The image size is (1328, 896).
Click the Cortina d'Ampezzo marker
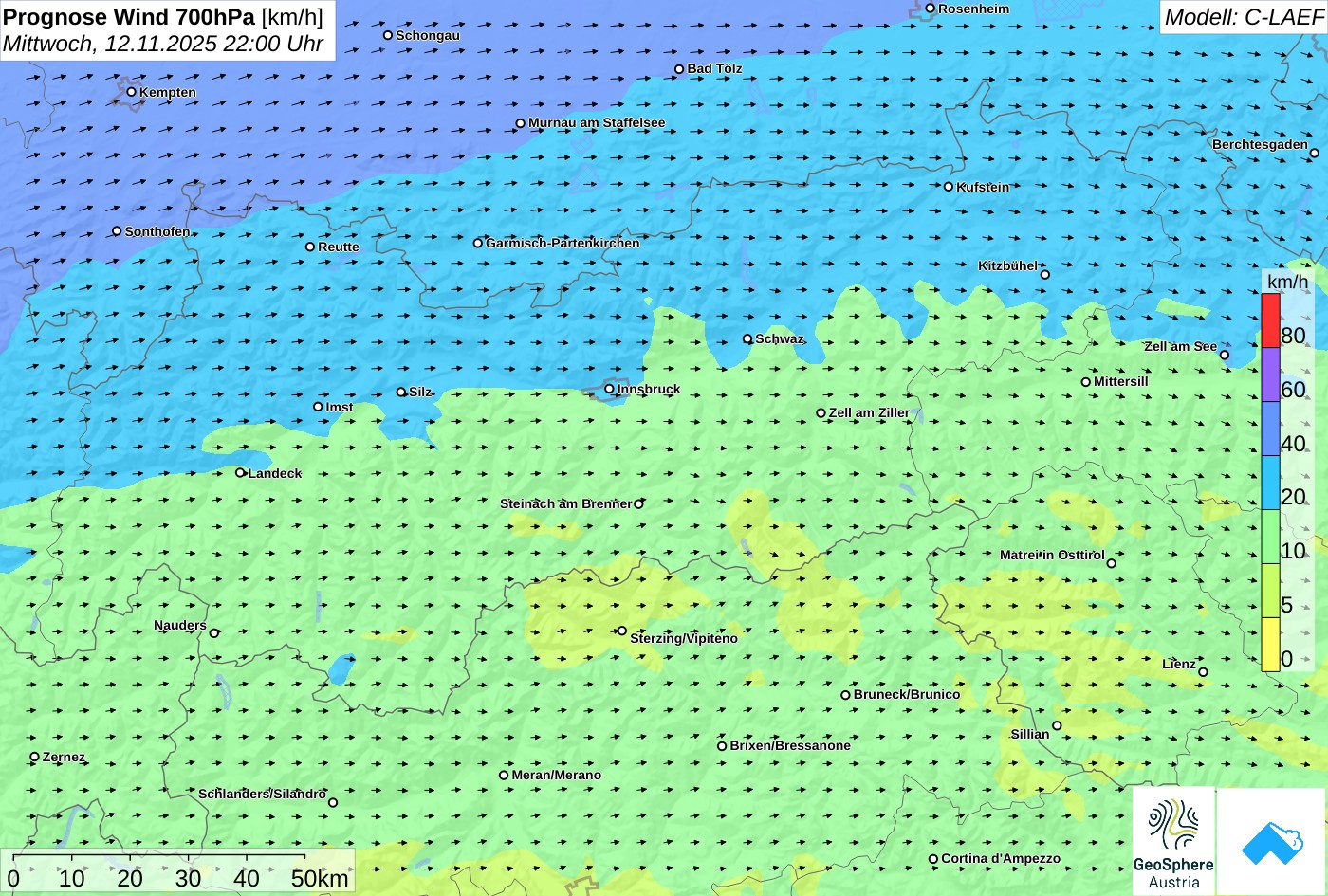coord(932,859)
